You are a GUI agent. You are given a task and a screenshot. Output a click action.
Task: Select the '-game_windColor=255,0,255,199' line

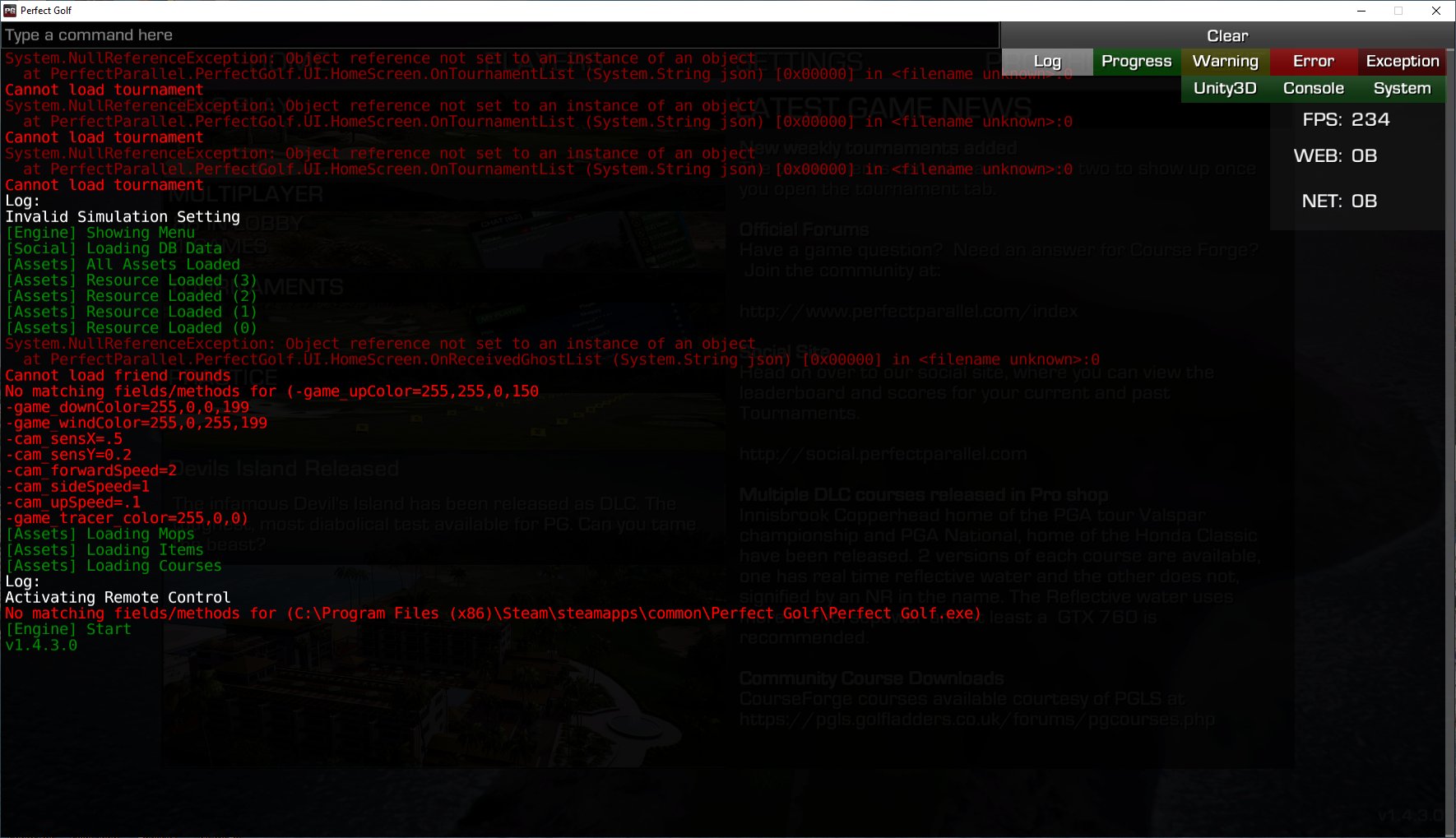coord(137,423)
